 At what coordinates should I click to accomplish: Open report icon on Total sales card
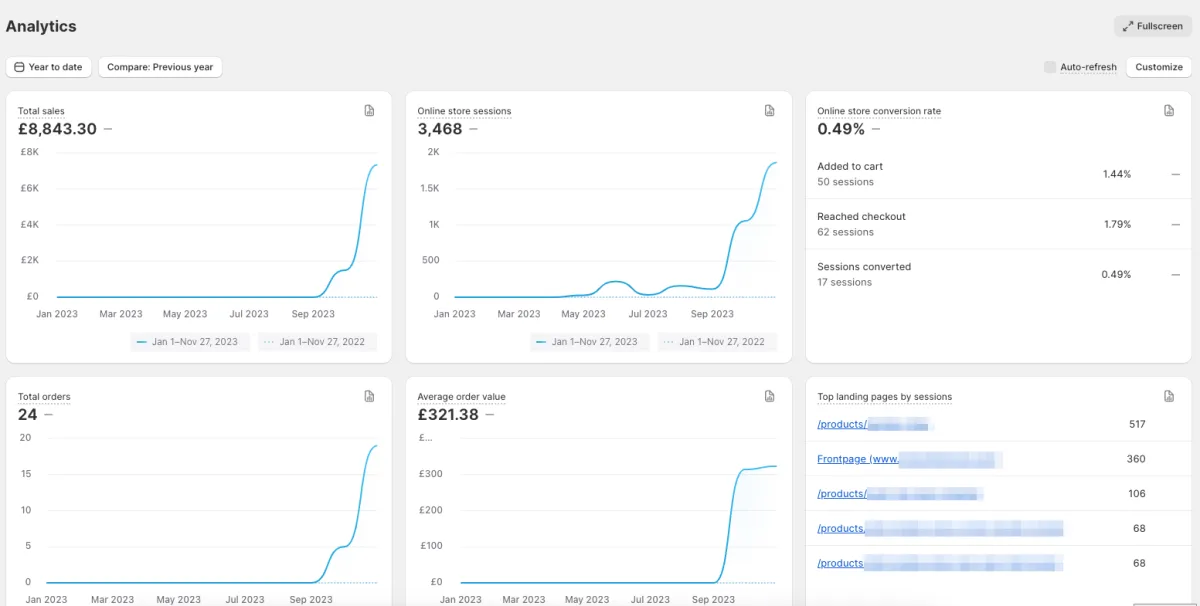(x=369, y=111)
